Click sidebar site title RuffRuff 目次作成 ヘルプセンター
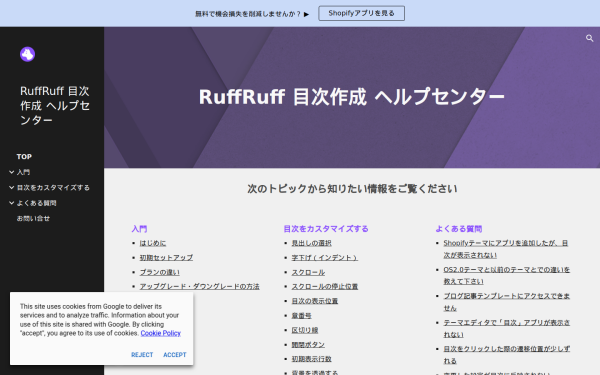 pyautogui.click(x=55, y=105)
